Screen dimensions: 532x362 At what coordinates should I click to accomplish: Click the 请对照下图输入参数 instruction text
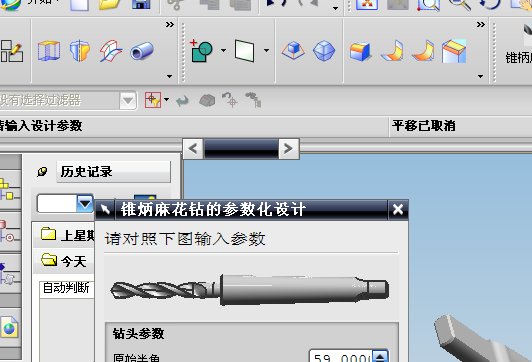[185, 239]
